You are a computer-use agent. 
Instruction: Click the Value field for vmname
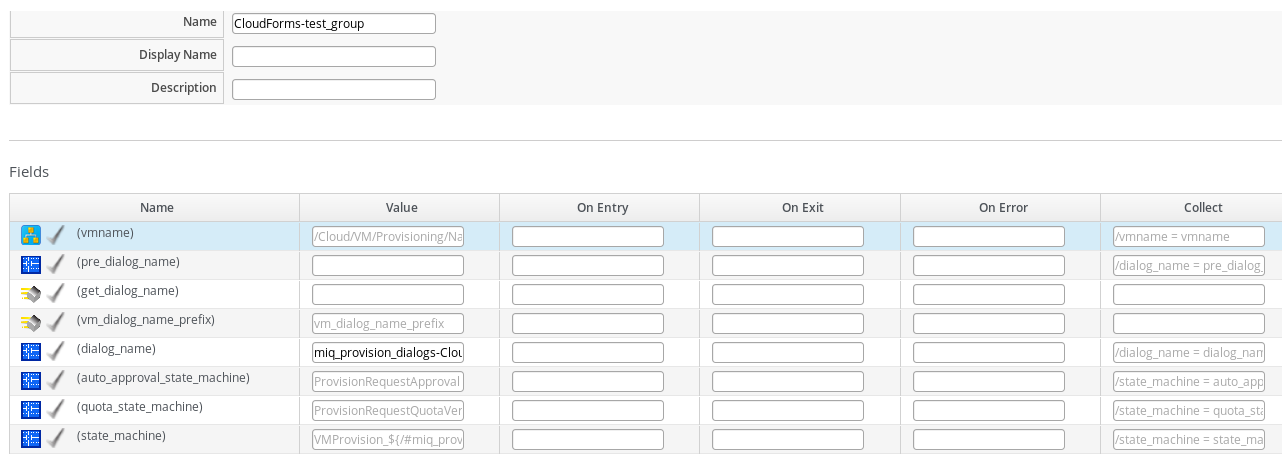[388, 237]
